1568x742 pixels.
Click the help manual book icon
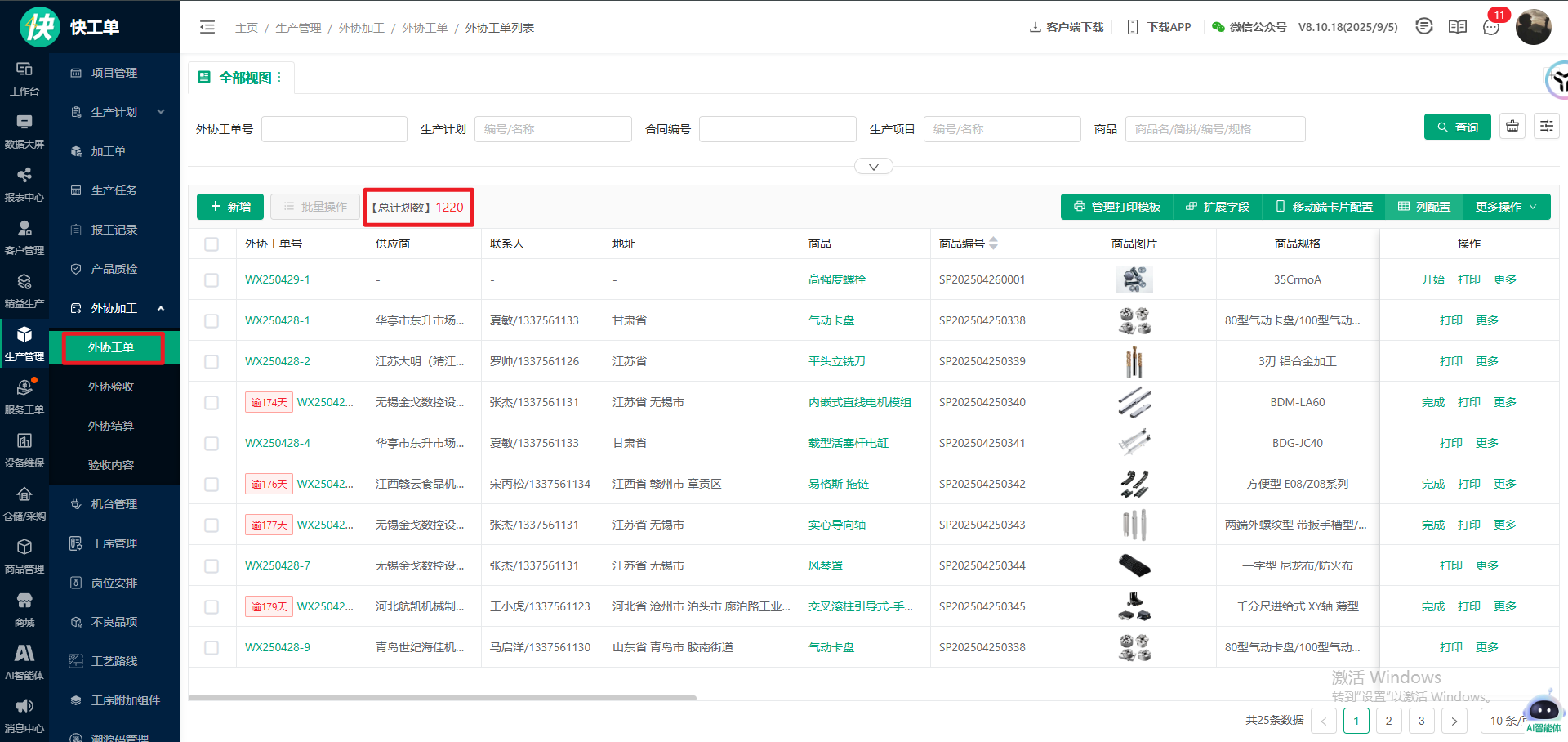[1458, 27]
